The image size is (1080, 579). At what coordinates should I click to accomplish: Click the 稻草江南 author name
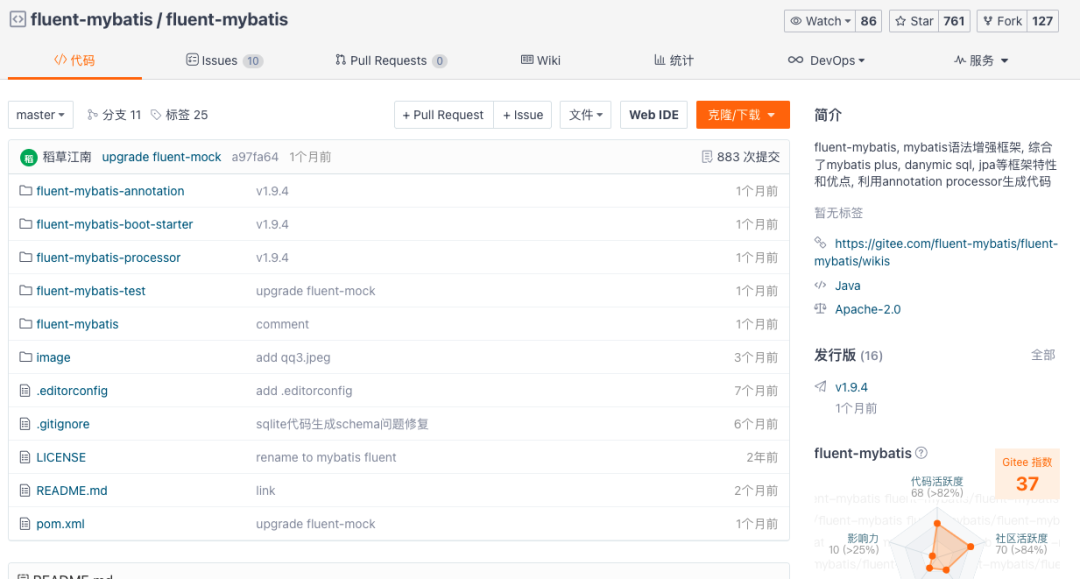(67, 157)
